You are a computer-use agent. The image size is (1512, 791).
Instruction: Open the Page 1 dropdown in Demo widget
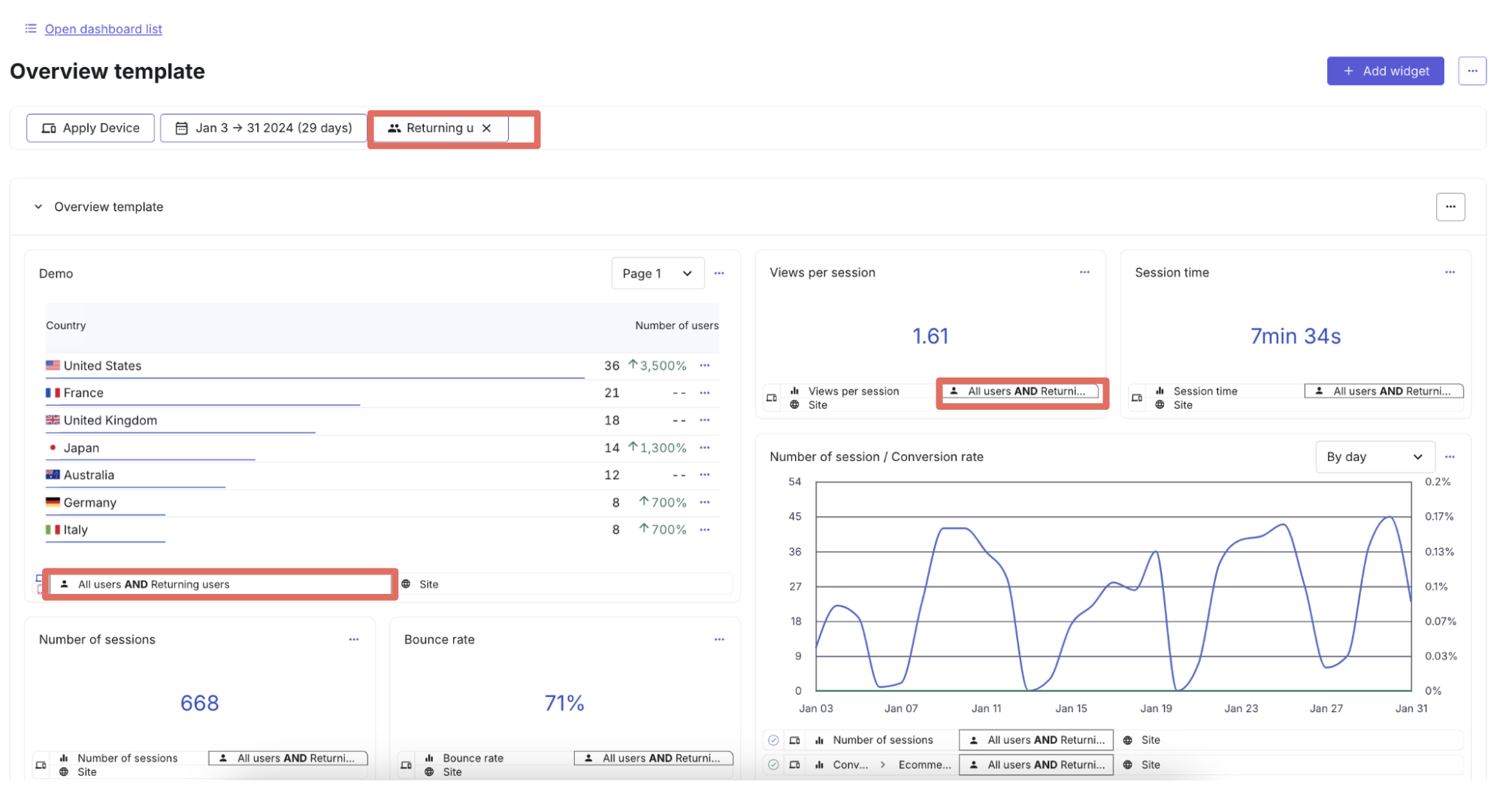pyautogui.click(x=658, y=274)
